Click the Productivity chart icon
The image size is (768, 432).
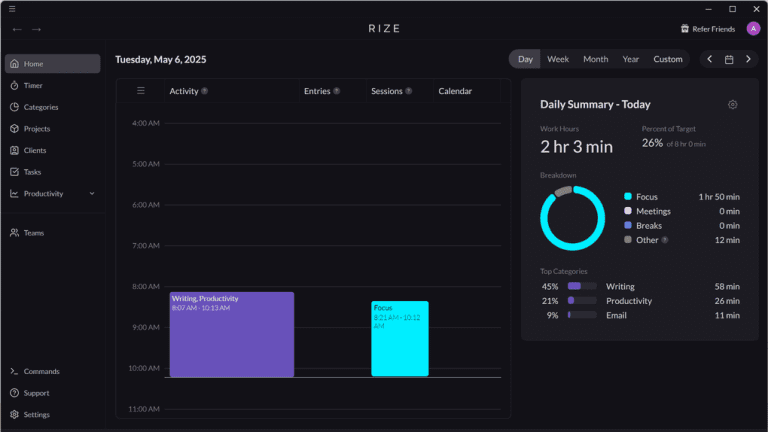(x=14, y=193)
